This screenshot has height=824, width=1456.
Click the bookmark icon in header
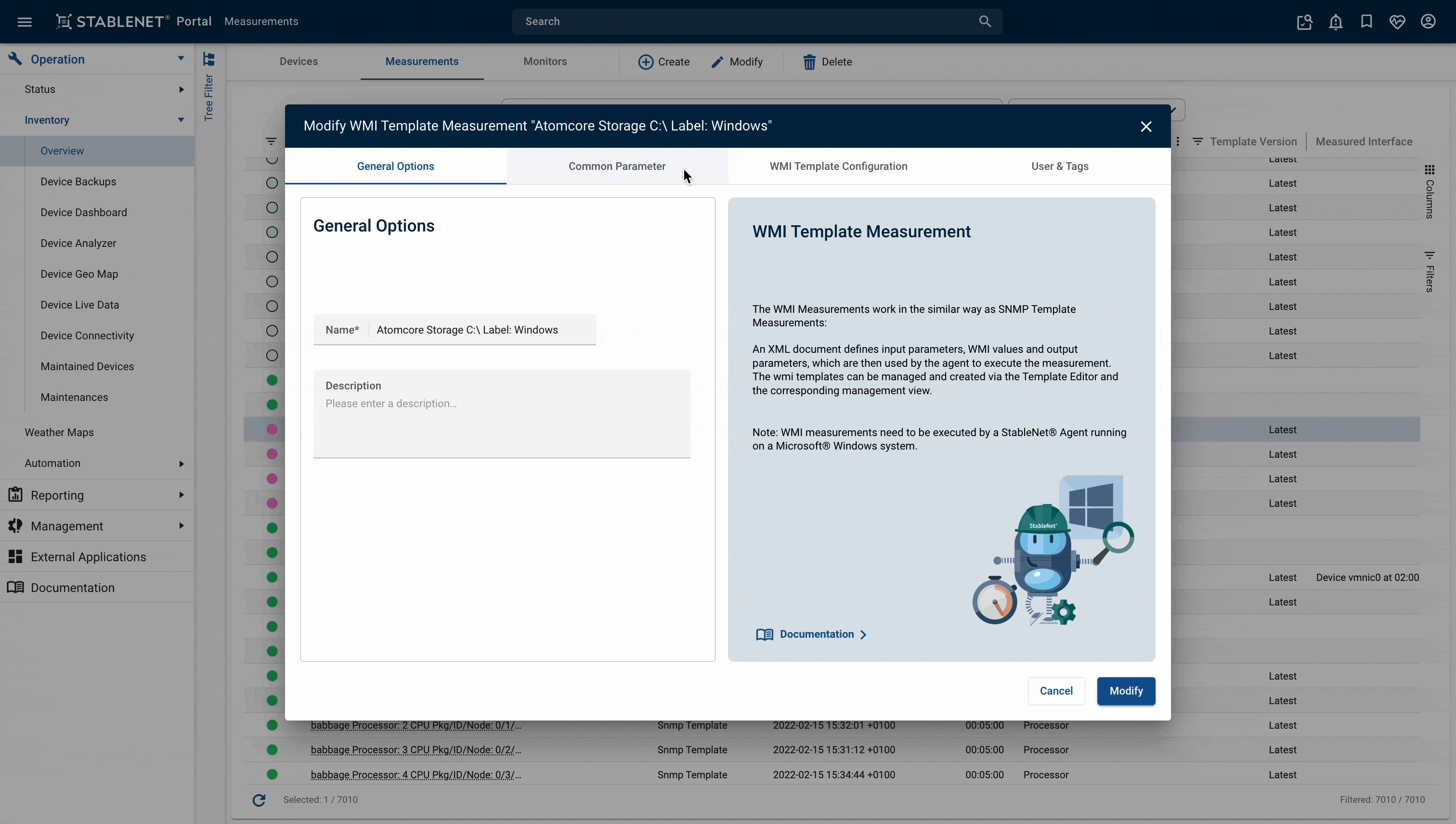click(1366, 22)
